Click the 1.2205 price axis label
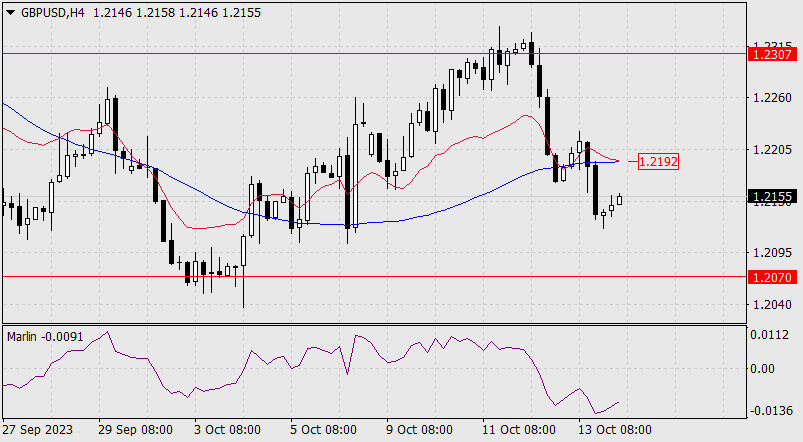Image resolution: width=803 pixels, height=442 pixels. click(x=773, y=150)
